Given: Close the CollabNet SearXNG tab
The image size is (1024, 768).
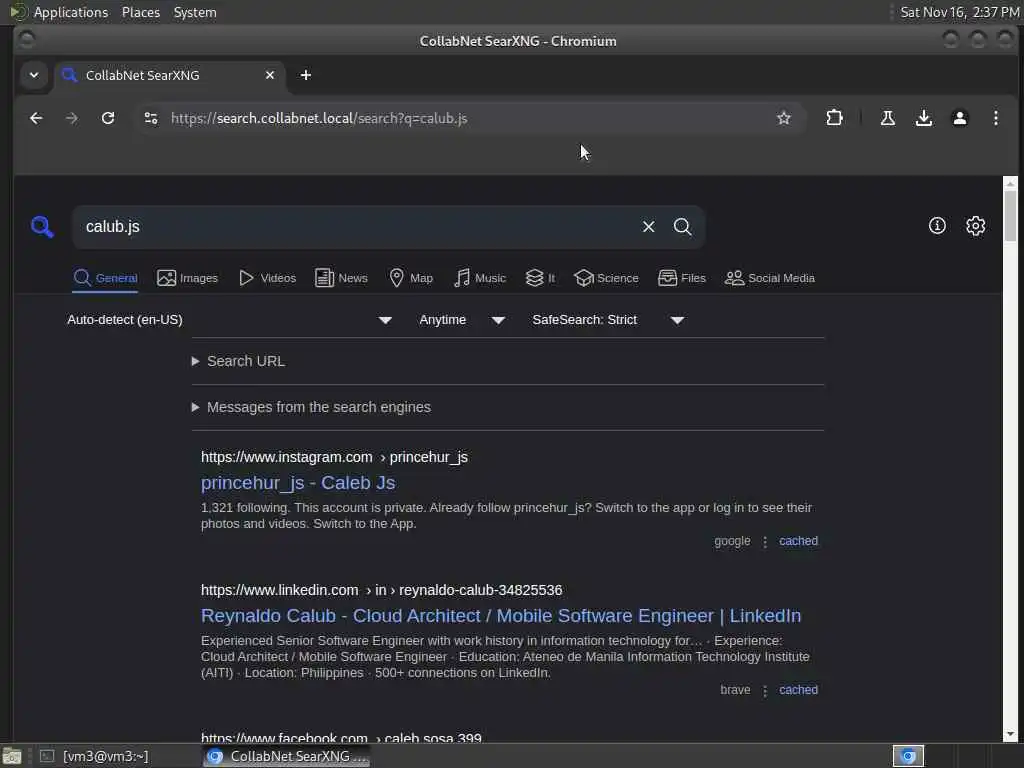Looking at the screenshot, I should [x=270, y=75].
